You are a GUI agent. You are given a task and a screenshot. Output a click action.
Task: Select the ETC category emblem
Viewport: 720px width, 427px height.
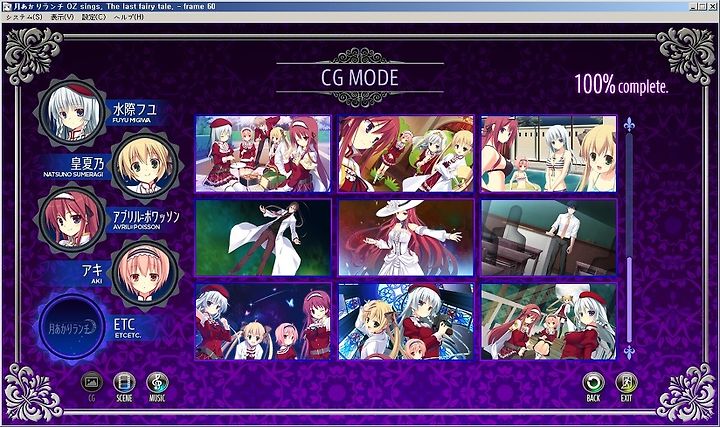[71, 327]
